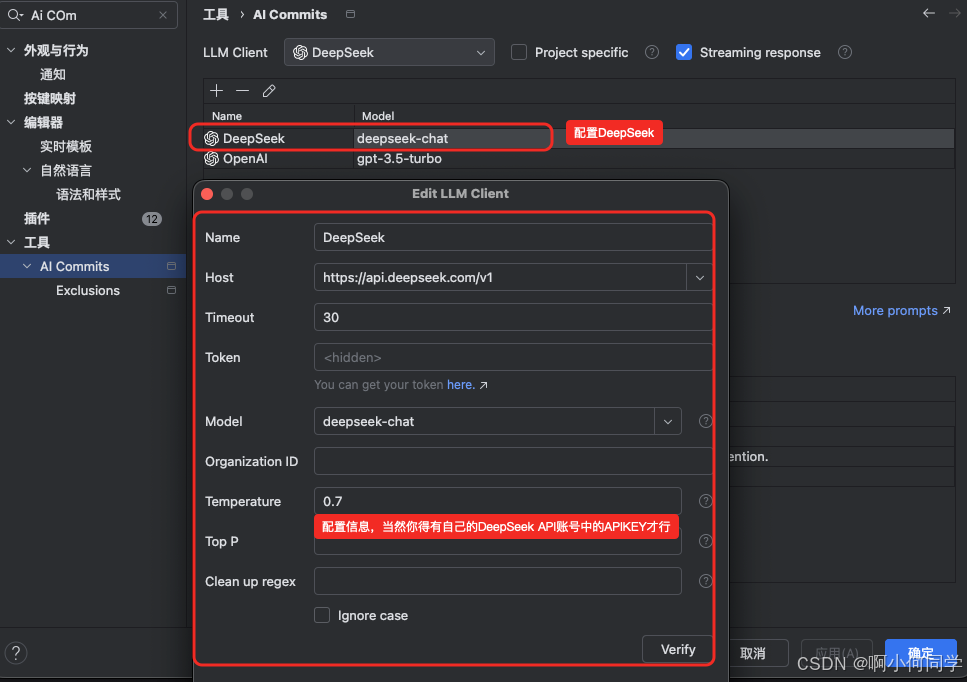Clear the settings search field
The width and height of the screenshot is (967, 682).
pos(163,15)
